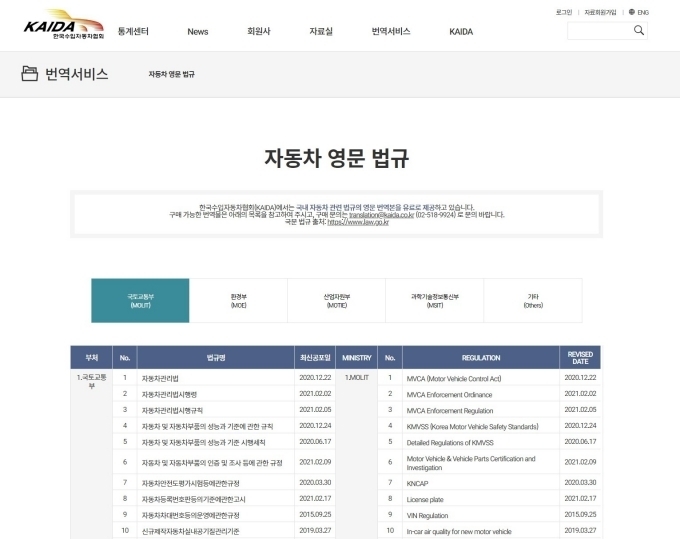This screenshot has width=680, height=539.
Task: Click the 1.국토교통부 ministry cell
Action: (x=92, y=382)
